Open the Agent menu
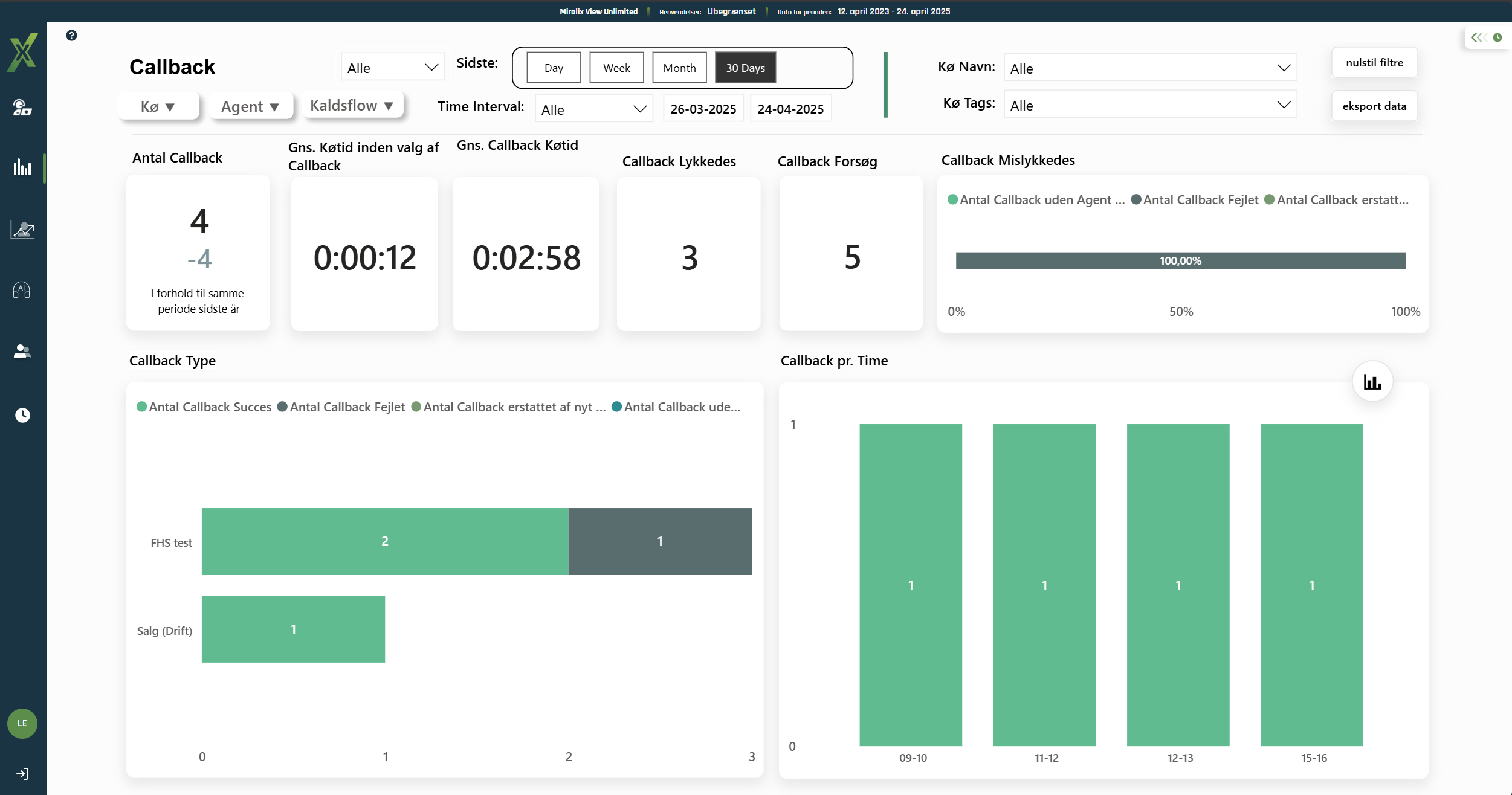The width and height of the screenshot is (1512, 795). pos(250,107)
